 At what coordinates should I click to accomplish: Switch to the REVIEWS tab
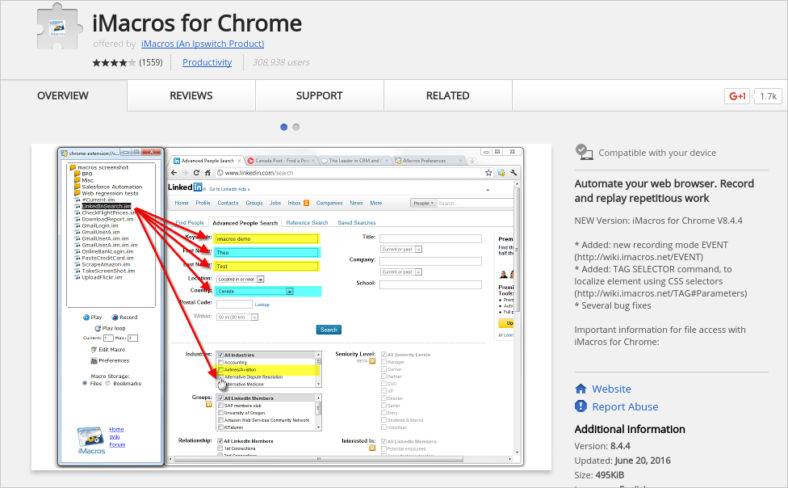click(191, 95)
